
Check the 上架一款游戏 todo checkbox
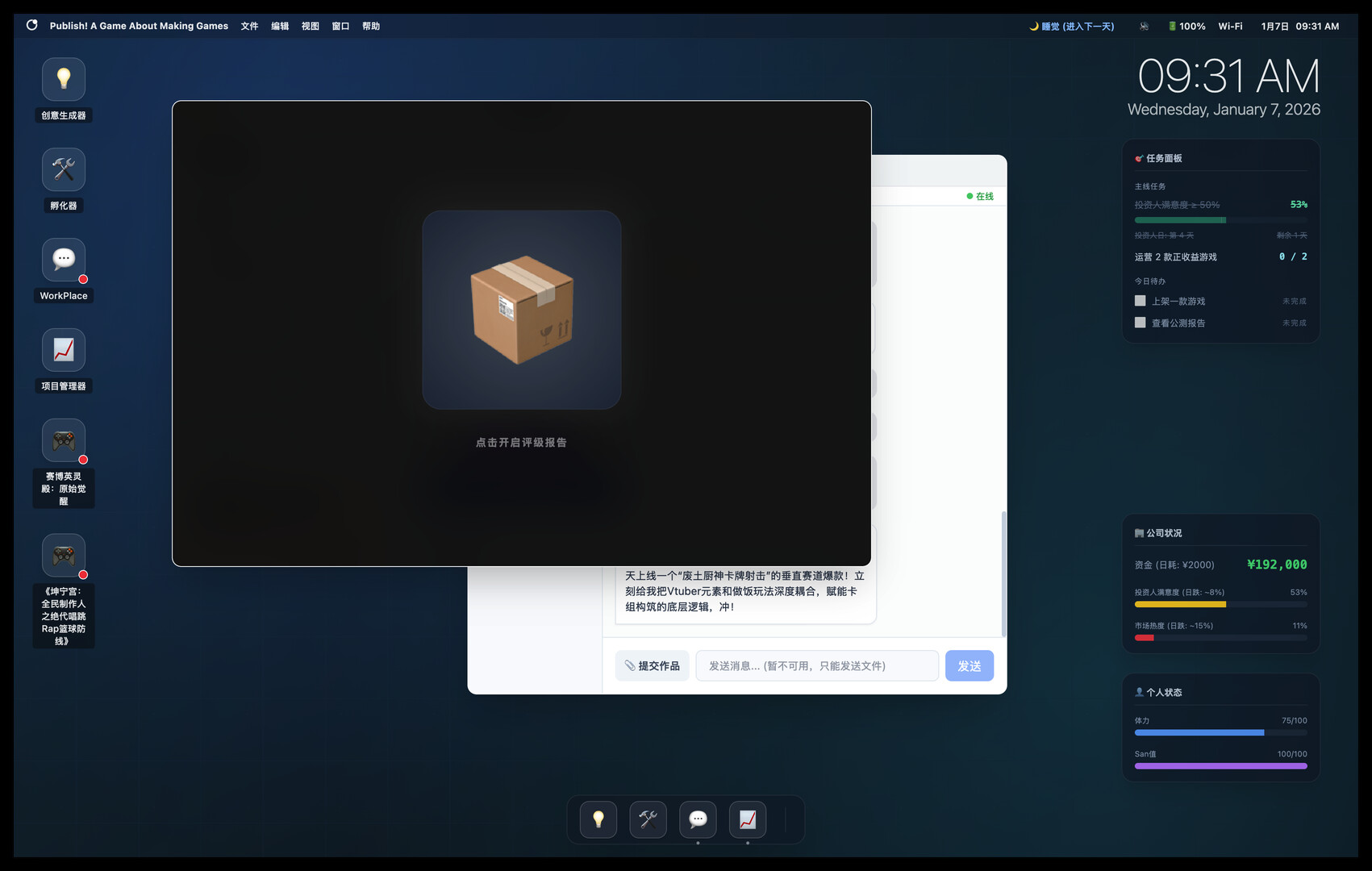pos(1140,301)
